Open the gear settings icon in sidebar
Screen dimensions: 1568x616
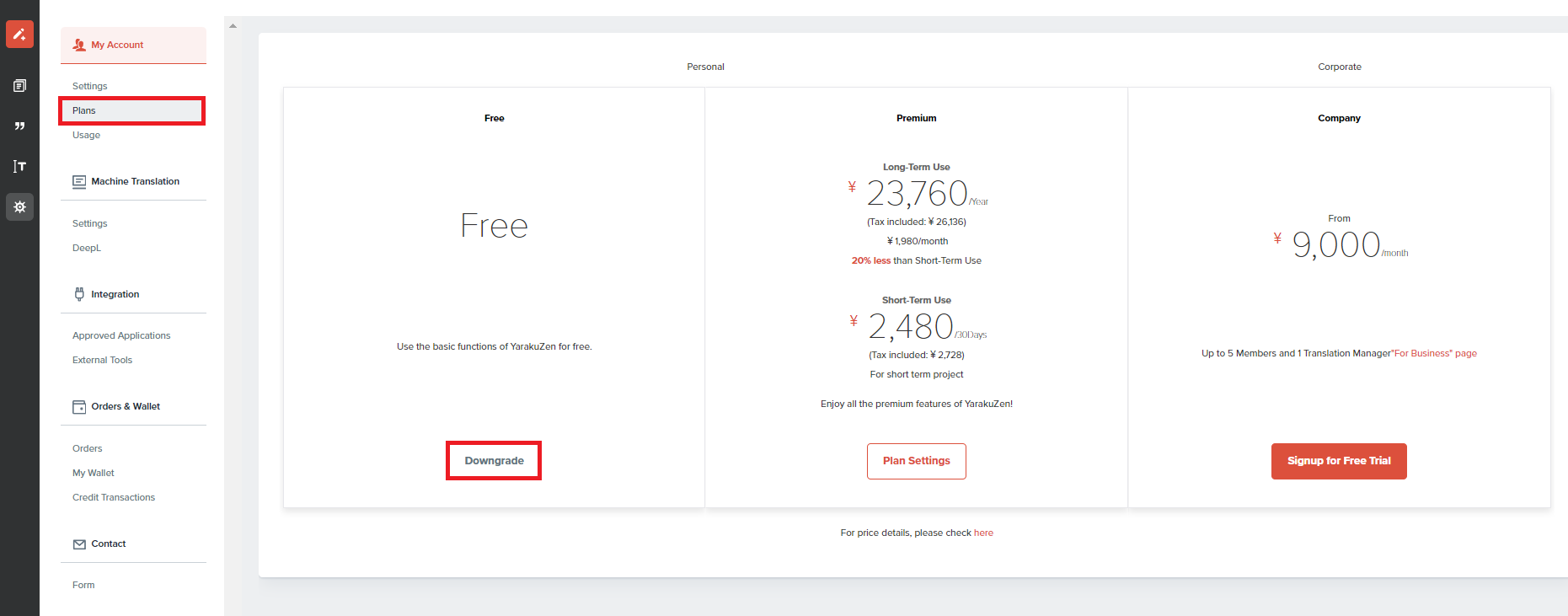pyautogui.click(x=19, y=206)
